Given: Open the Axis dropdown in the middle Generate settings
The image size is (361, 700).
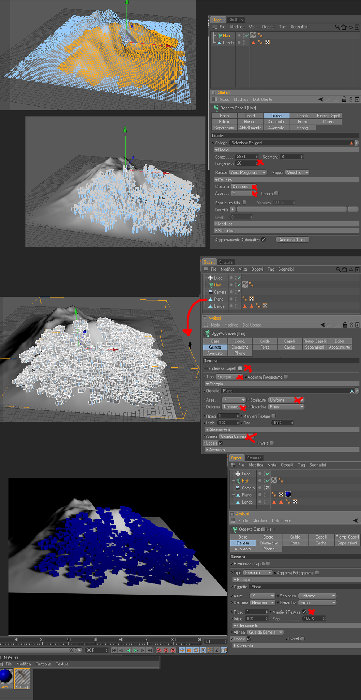Looking at the screenshot, I should coord(233,400).
